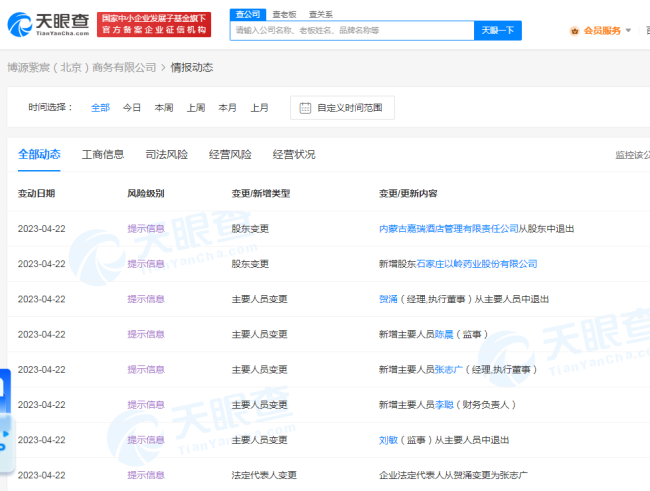This screenshot has height=491, width=650.
Task: Switch to the 工商信息 tab
Action: click(103, 155)
